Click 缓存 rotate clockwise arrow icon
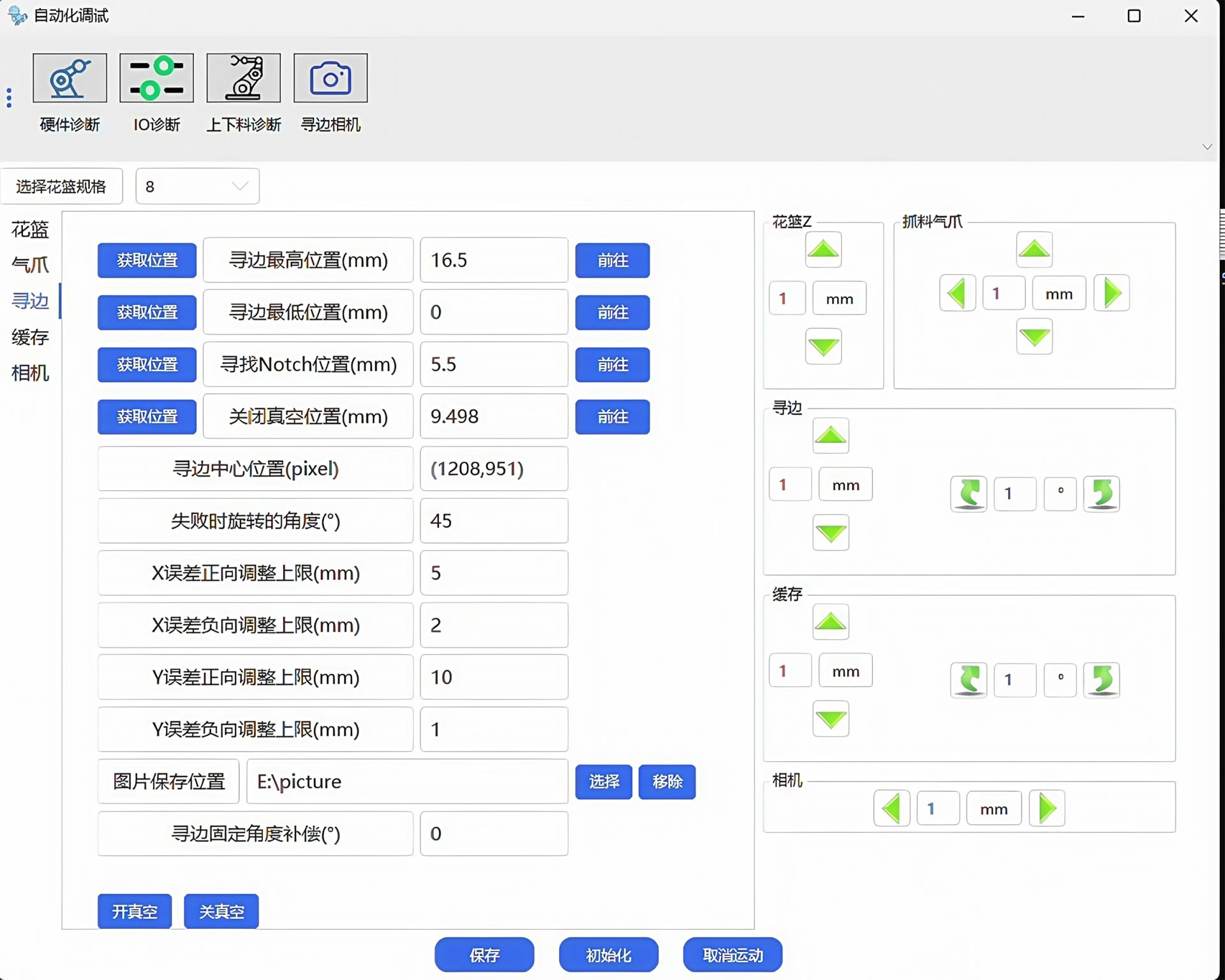This screenshot has height=980, width=1225. click(1101, 680)
